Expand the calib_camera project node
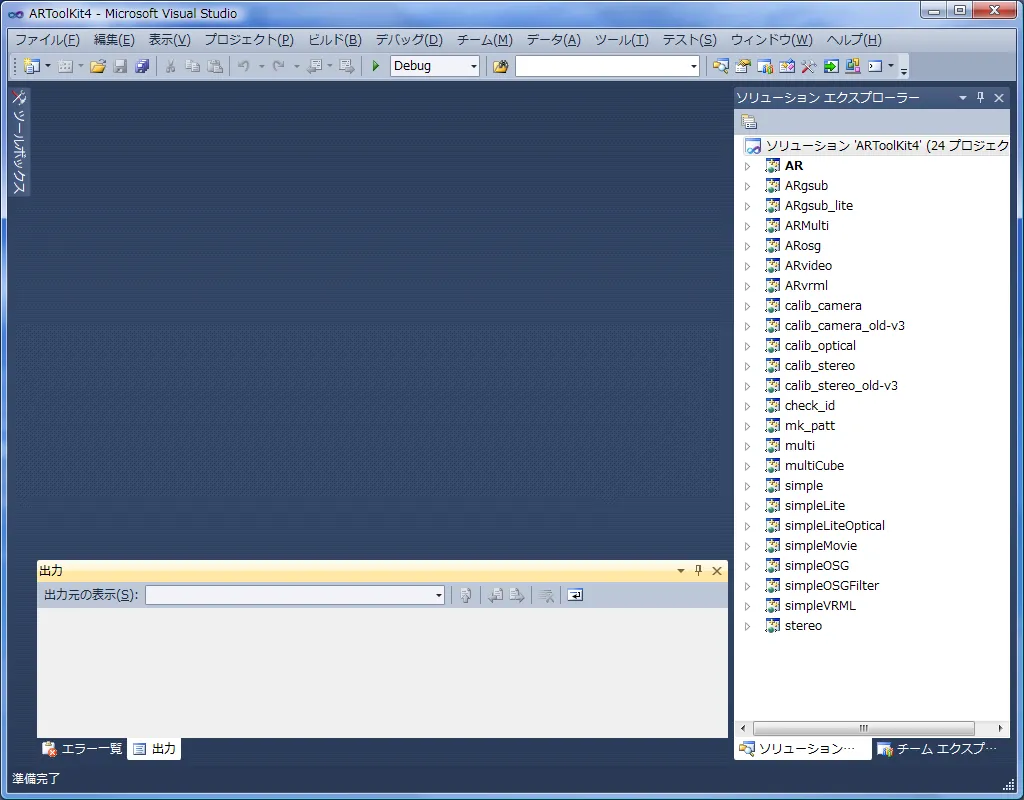The image size is (1024, 800). point(748,306)
